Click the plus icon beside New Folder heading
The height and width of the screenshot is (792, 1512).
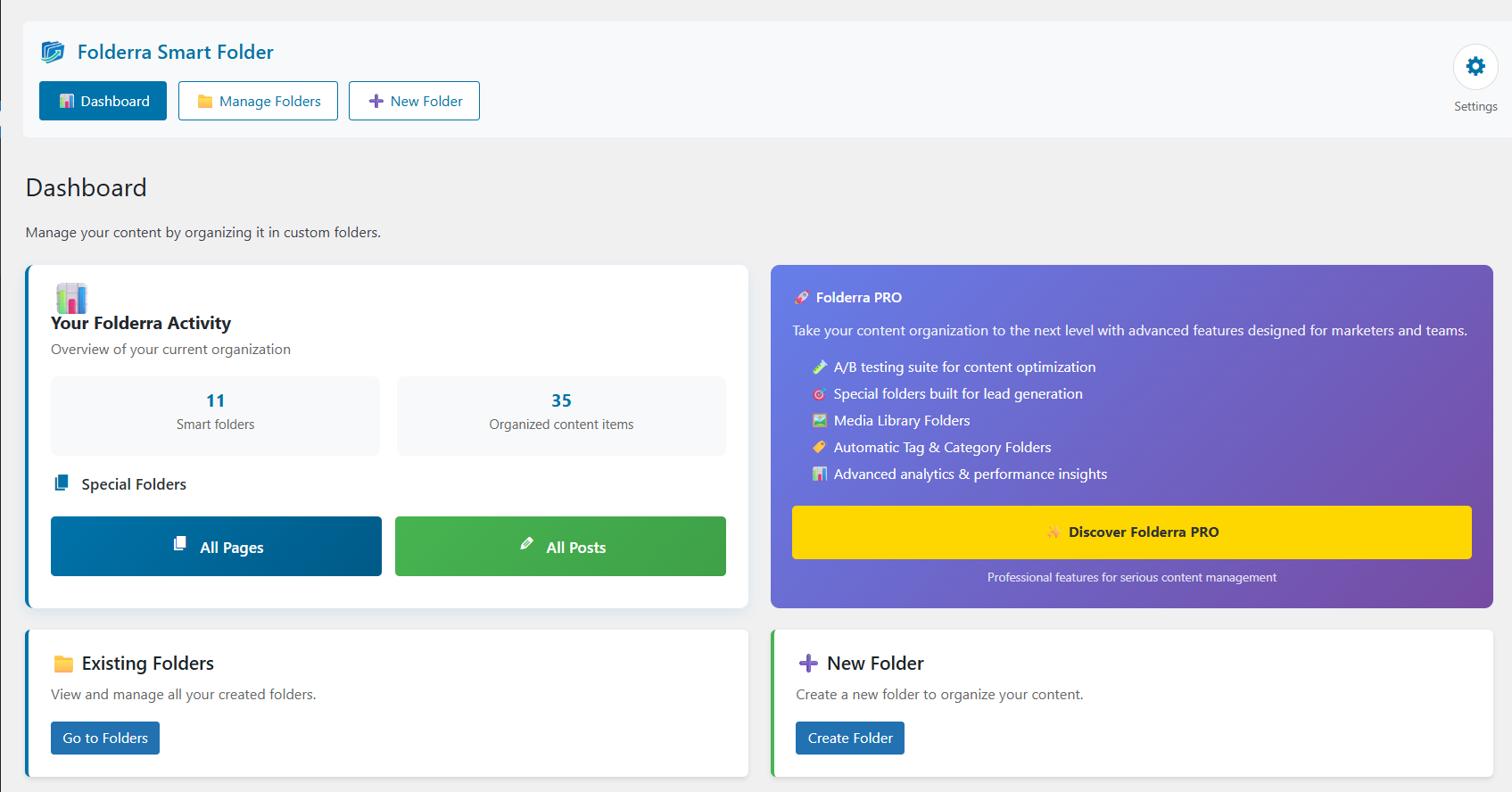pyautogui.click(x=808, y=663)
